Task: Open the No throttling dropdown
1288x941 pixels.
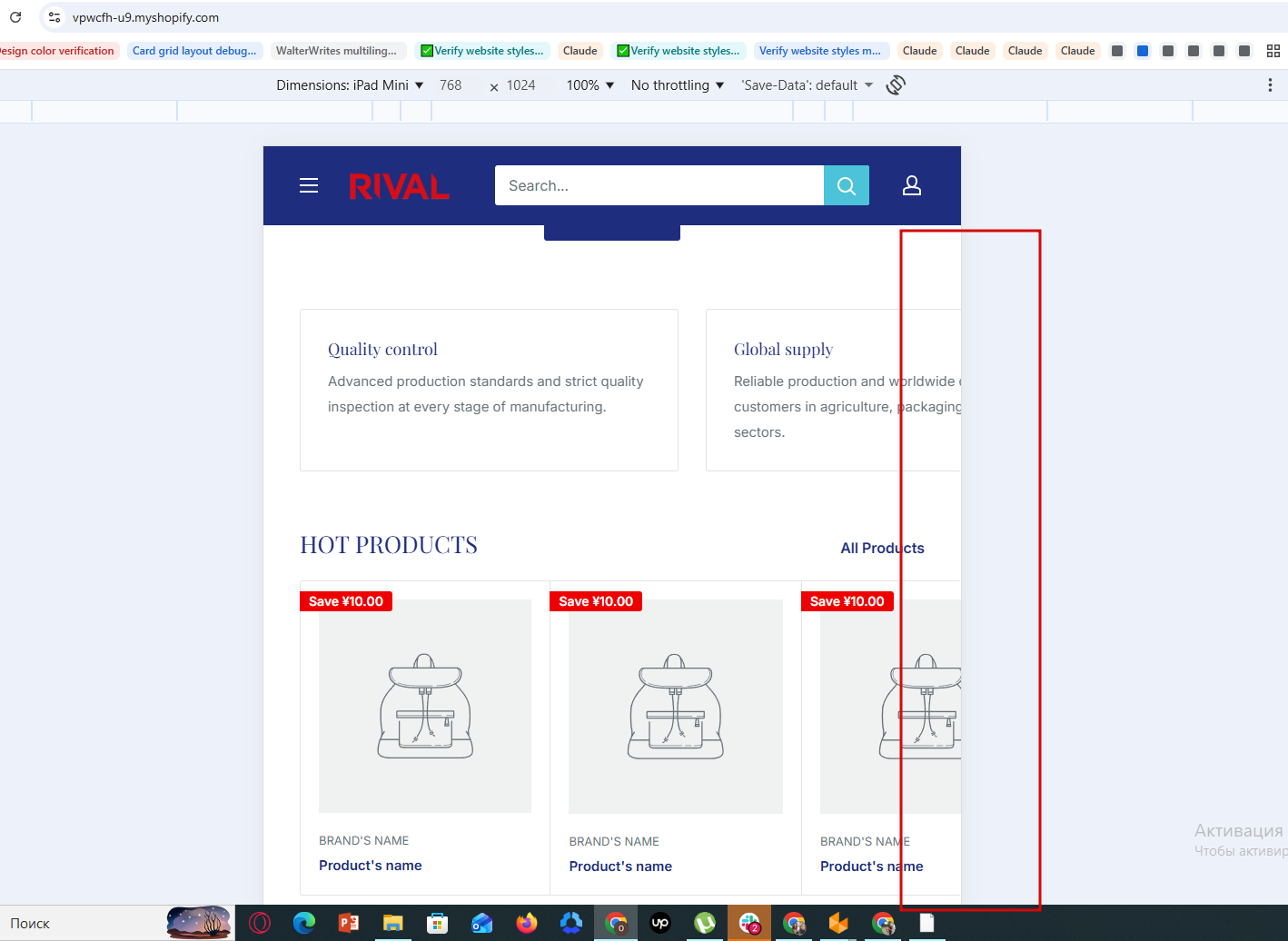Action: tap(678, 84)
